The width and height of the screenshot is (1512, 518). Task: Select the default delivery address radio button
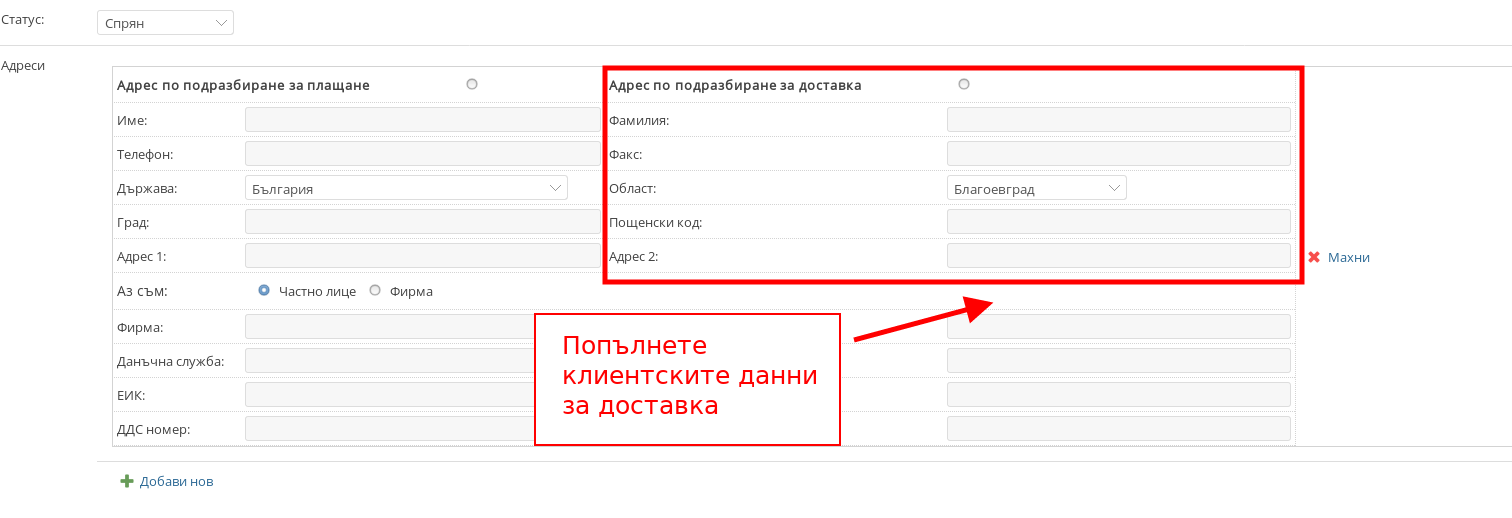click(x=964, y=84)
